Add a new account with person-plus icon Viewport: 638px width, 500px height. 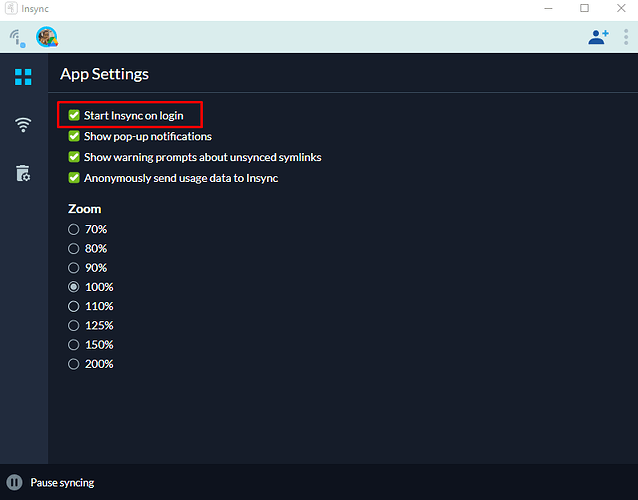click(598, 37)
